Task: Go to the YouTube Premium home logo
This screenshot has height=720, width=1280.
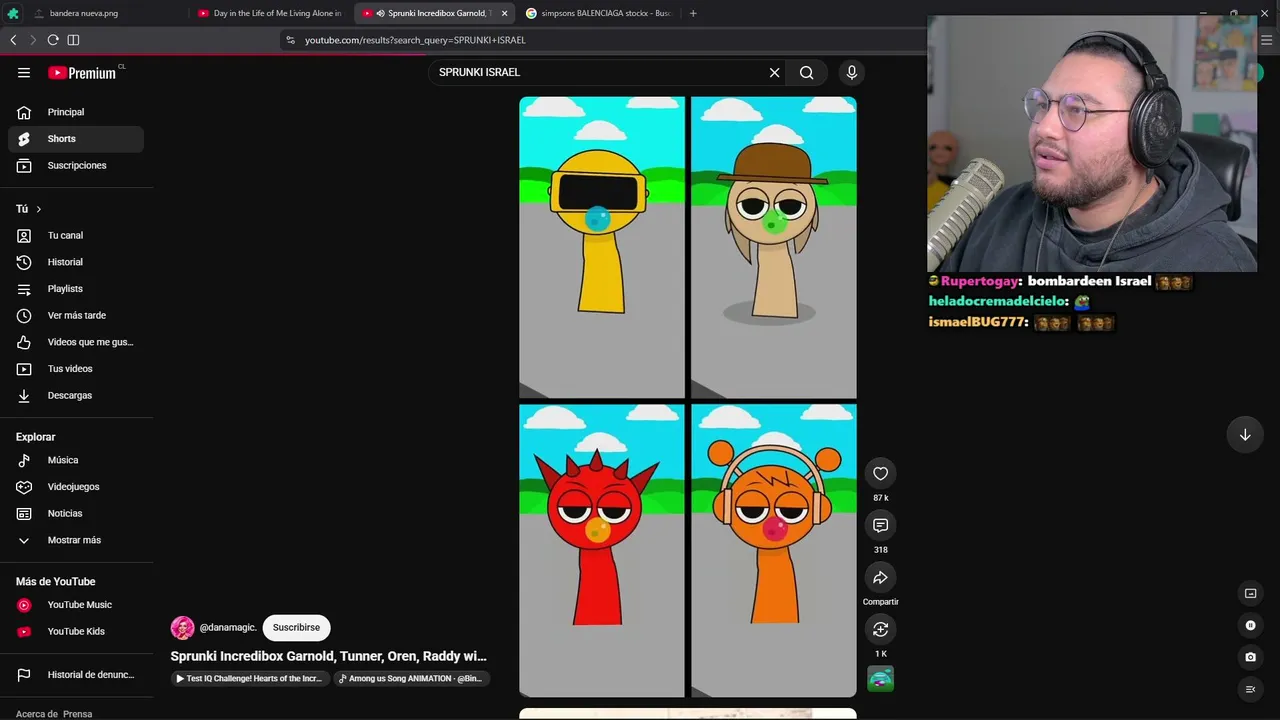Action: pos(82,72)
